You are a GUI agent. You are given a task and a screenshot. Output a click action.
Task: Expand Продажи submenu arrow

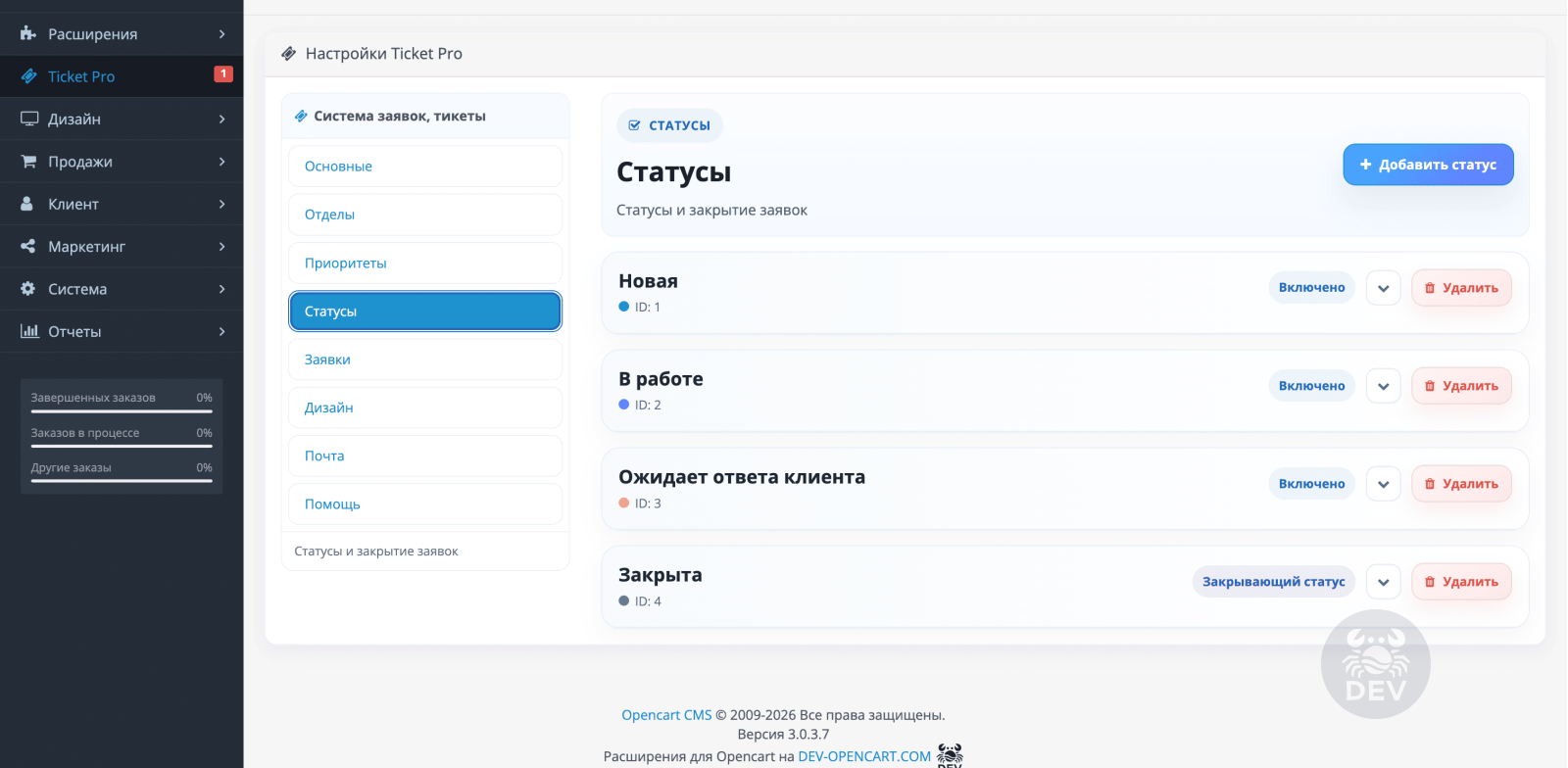click(x=222, y=162)
